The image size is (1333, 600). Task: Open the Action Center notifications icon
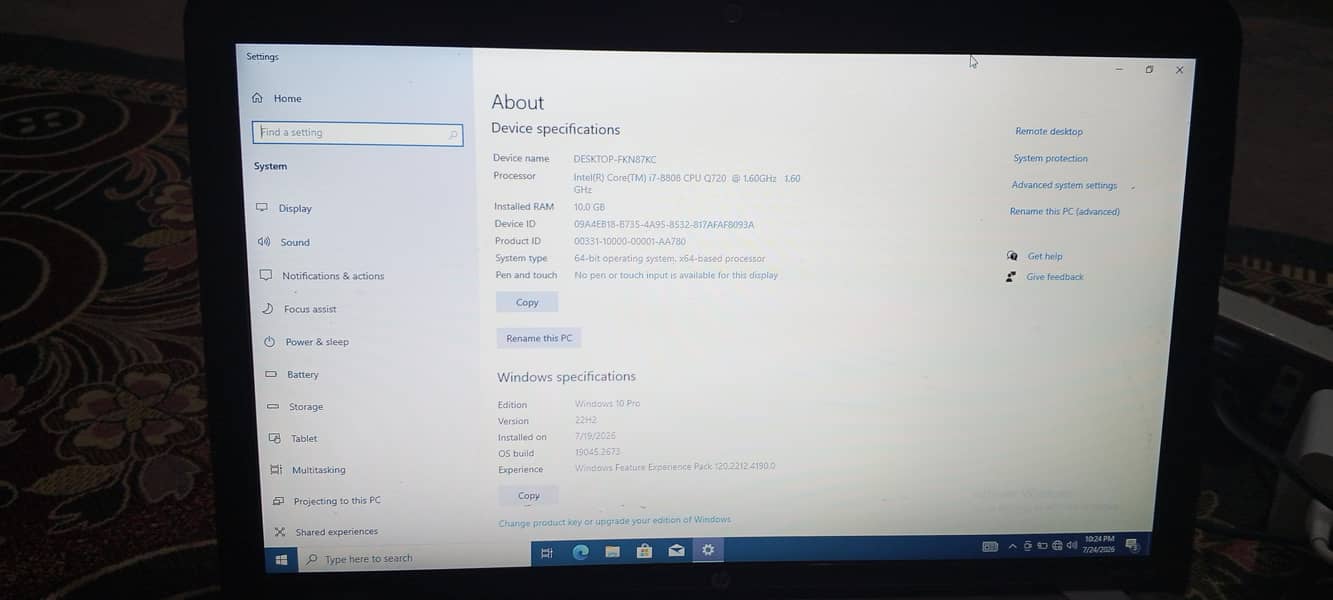click(1132, 544)
